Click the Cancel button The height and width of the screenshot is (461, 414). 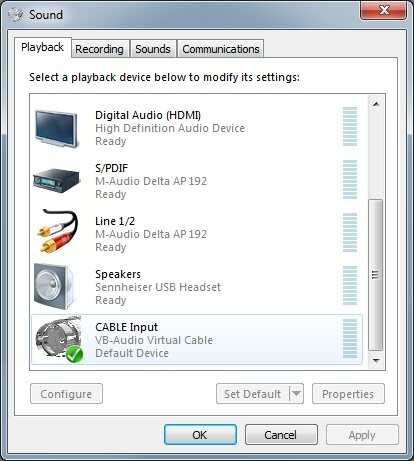[281, 435]
